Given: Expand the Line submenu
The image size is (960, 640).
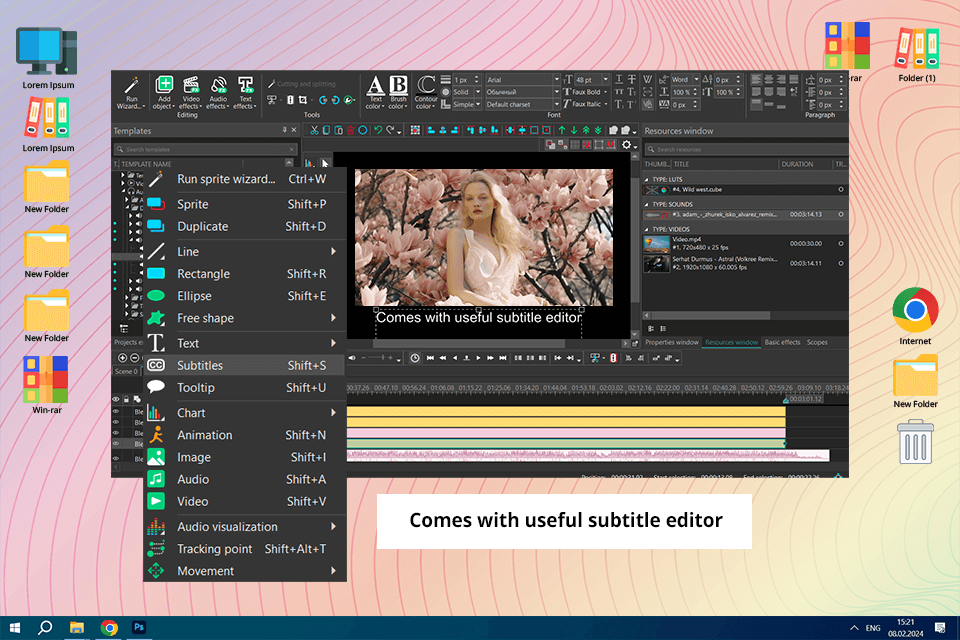Looking at the screenshot, I should tap(245, 251).
